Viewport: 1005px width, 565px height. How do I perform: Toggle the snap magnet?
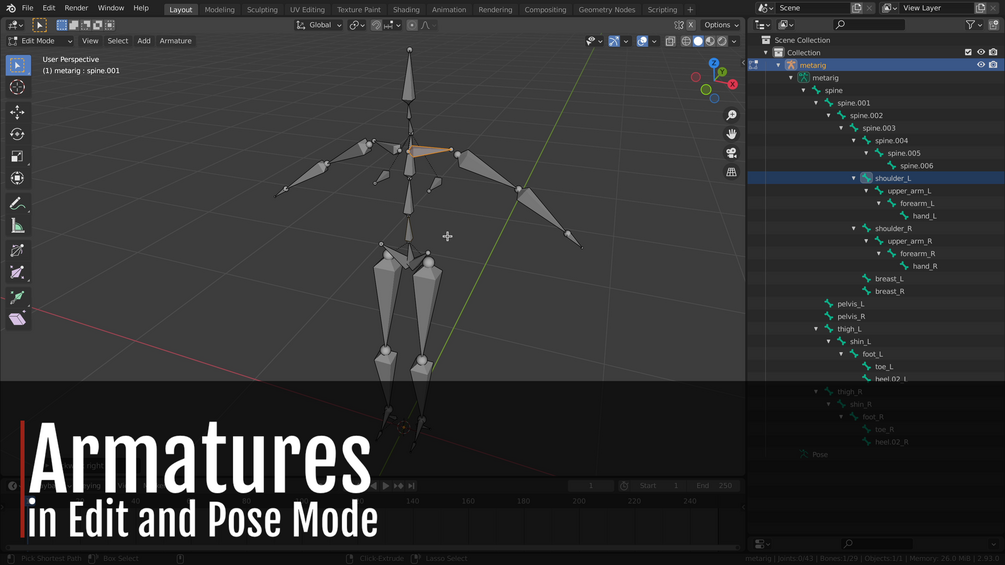[376, 25]
